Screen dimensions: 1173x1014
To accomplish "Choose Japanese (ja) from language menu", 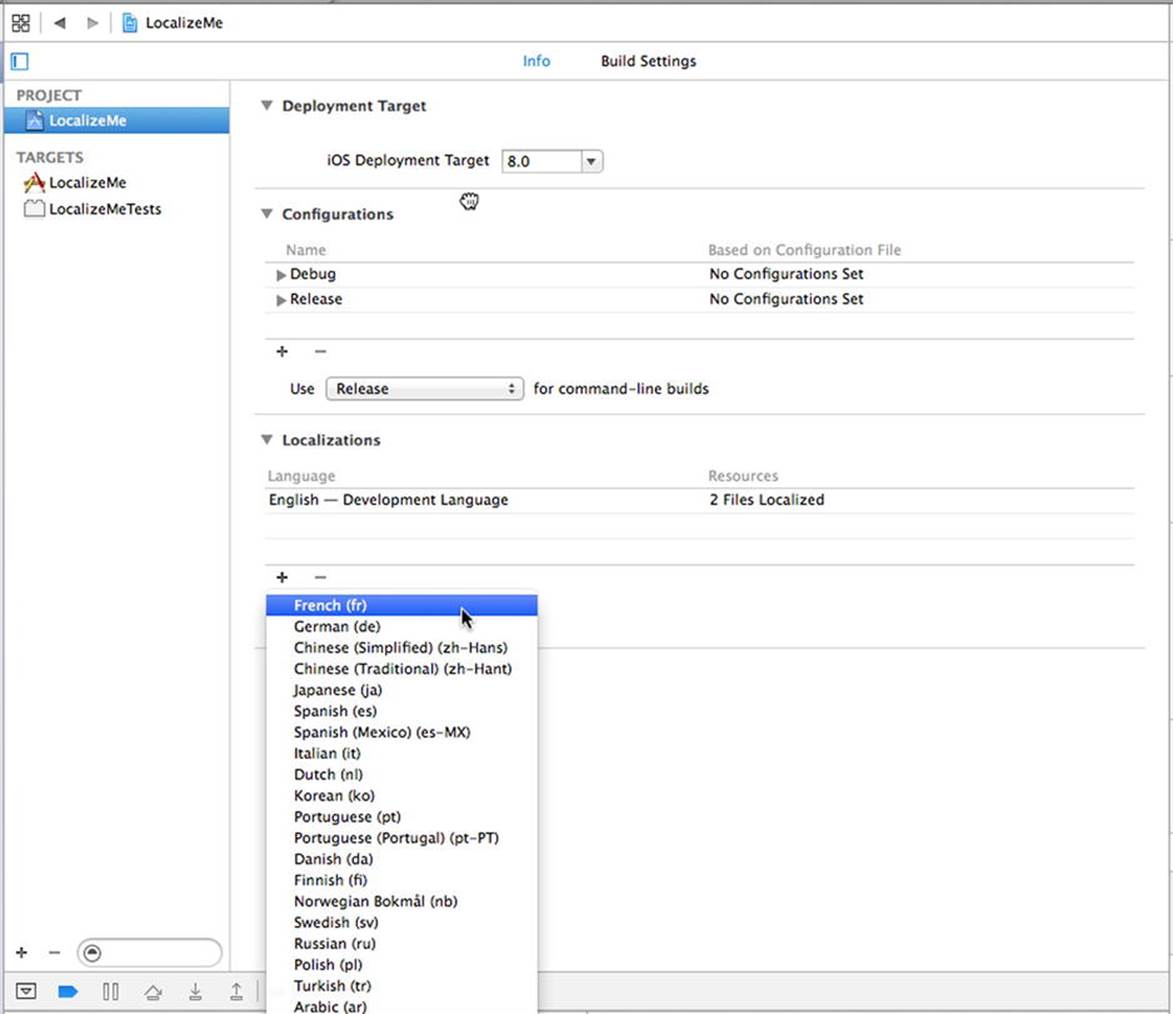I will (402, 690).
